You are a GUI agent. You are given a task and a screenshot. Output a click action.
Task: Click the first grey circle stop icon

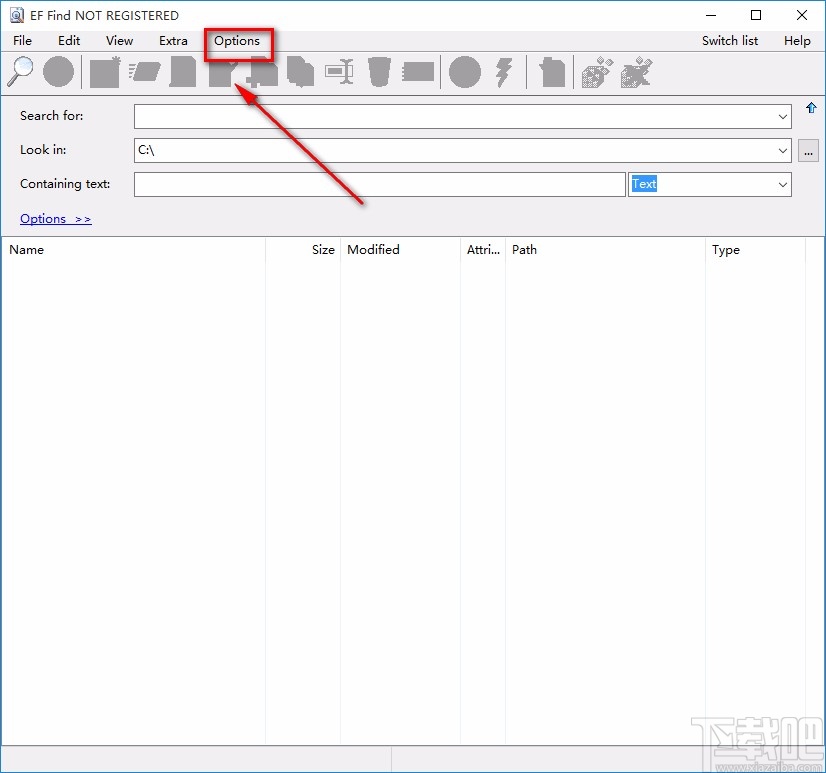click(x=58, y=71)
